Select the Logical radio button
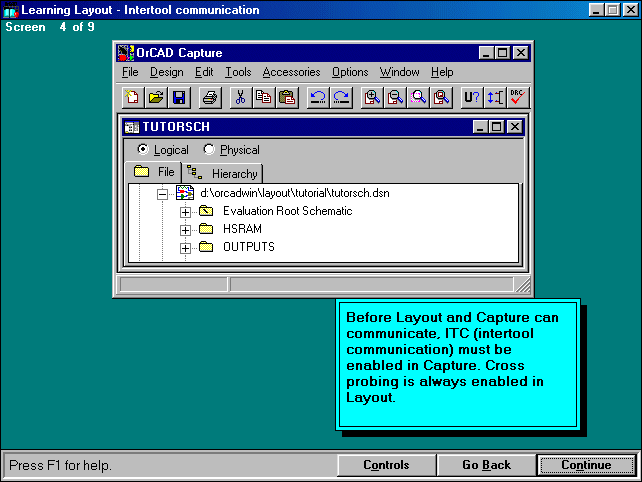The height and width of the screenshot is (482, 642). click(x=143, y=150)
